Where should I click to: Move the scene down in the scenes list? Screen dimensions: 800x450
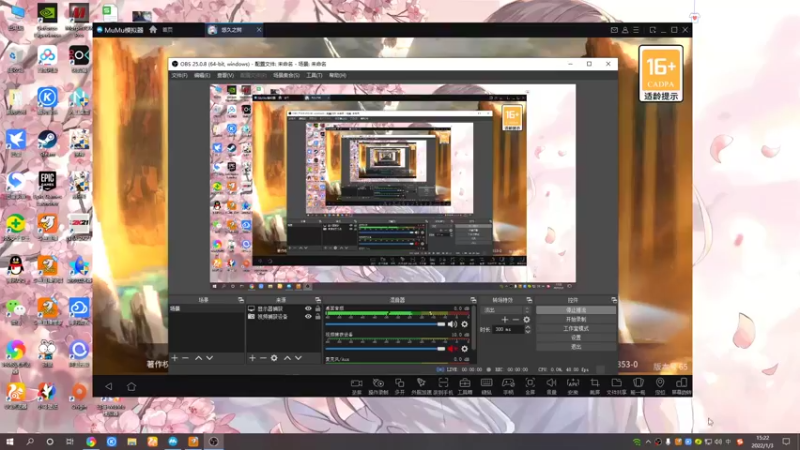[209, 358]
